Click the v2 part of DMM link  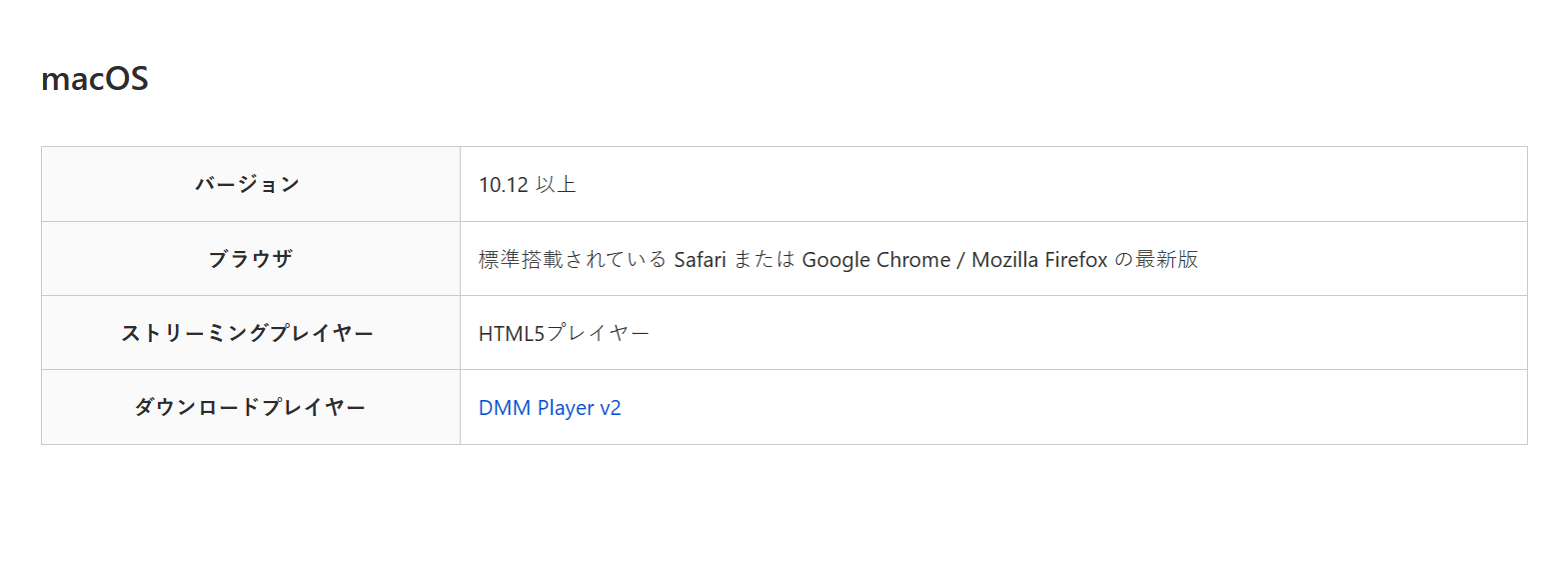click(610, 408)
